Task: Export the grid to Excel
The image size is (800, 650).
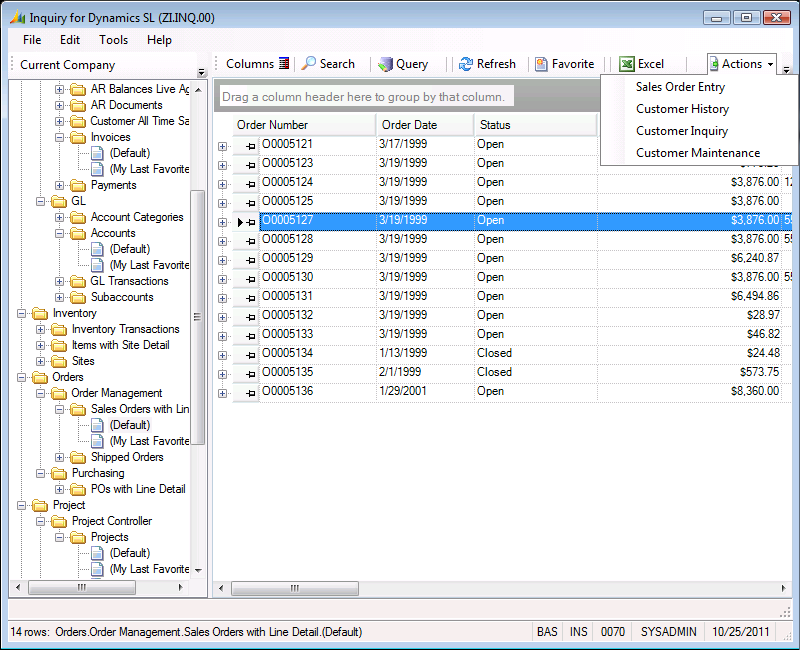Action: click(x=641, y=64)
